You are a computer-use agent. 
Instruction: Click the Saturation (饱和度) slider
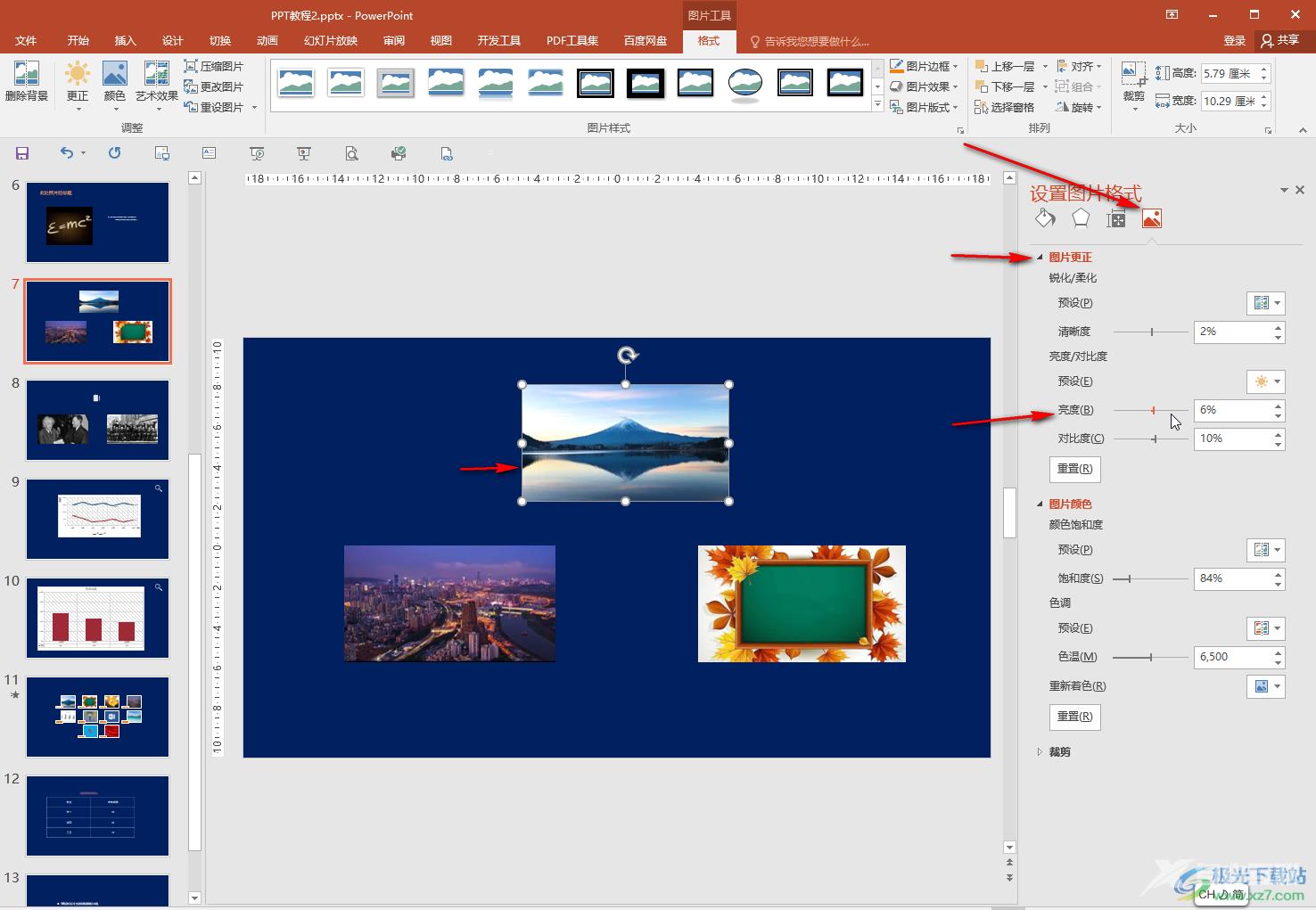coord(1148,579)
